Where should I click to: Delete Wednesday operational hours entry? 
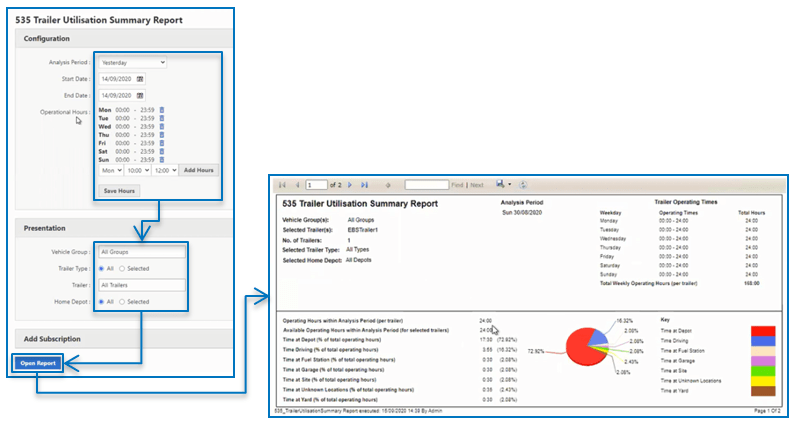[x=162, y=128]
